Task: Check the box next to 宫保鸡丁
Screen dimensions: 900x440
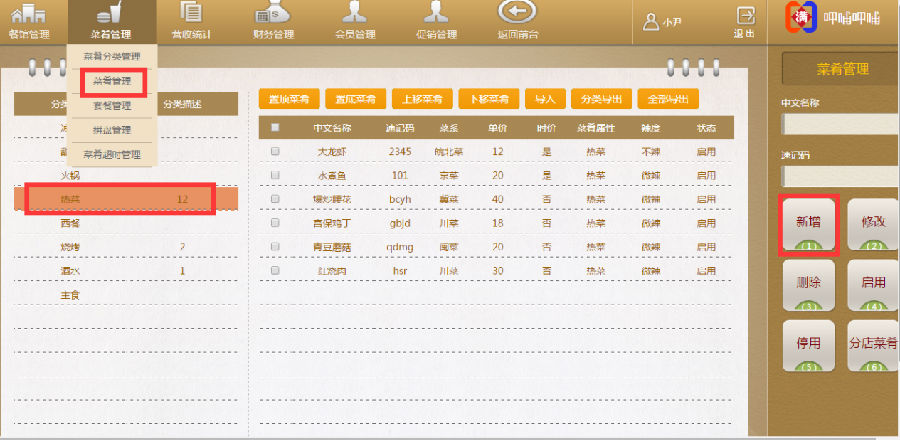Action: click(x=275, y=223)
